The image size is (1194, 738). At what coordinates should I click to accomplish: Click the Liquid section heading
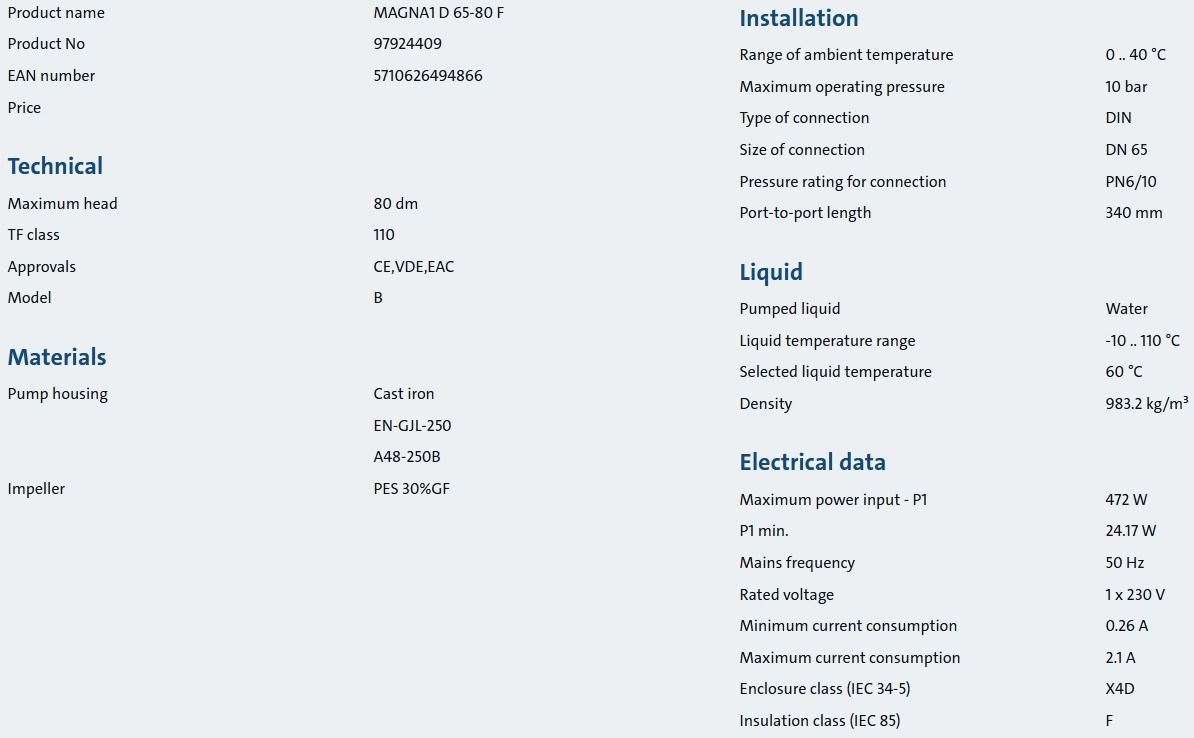(771, 272)
